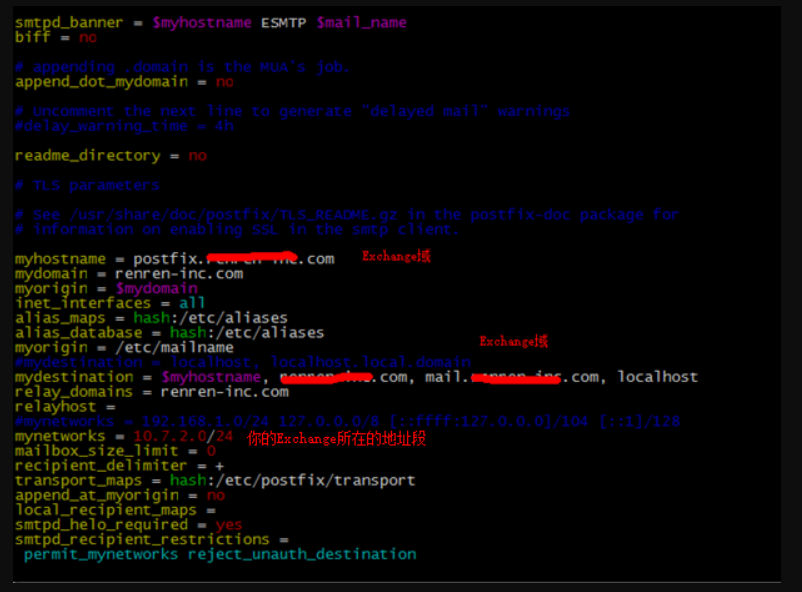802x592 pixels.
Task: Click the 'biff = no' line
Action: 56,38
